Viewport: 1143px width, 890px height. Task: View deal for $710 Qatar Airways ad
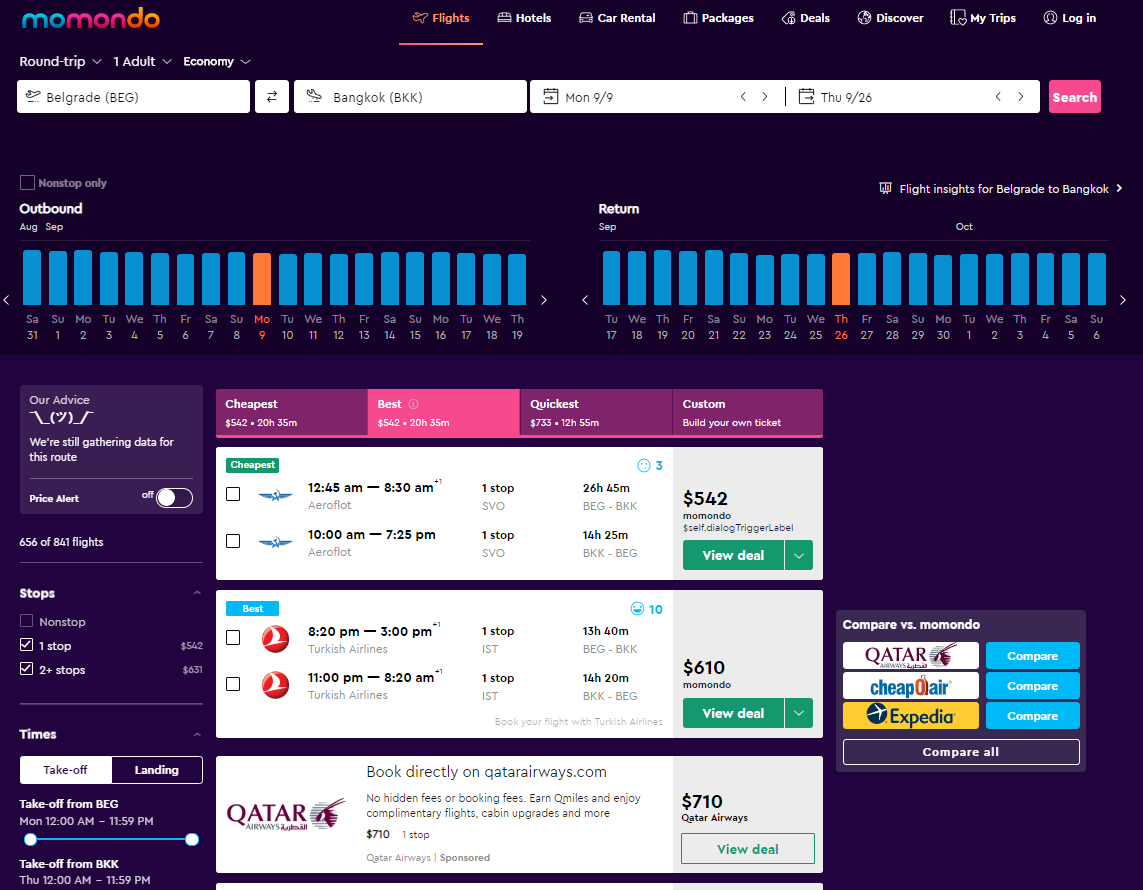click(748, 848)
